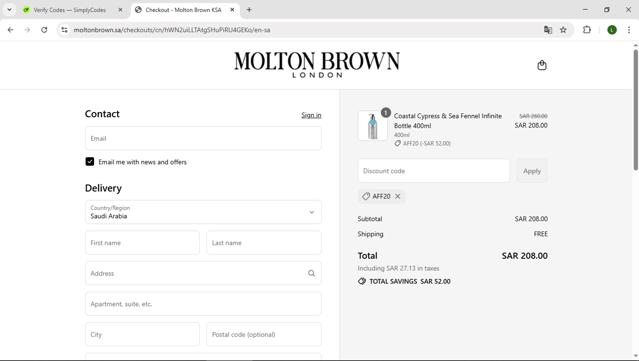
Task: Minimize the browser window
Action: 585,10
